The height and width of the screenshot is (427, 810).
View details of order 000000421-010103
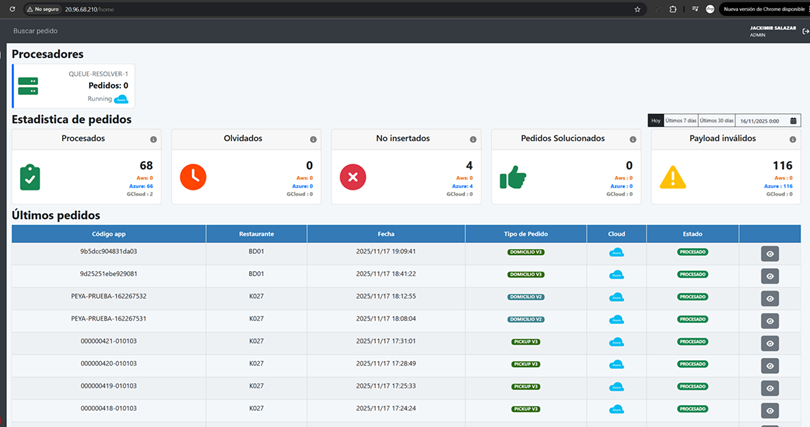pos(770,343)
